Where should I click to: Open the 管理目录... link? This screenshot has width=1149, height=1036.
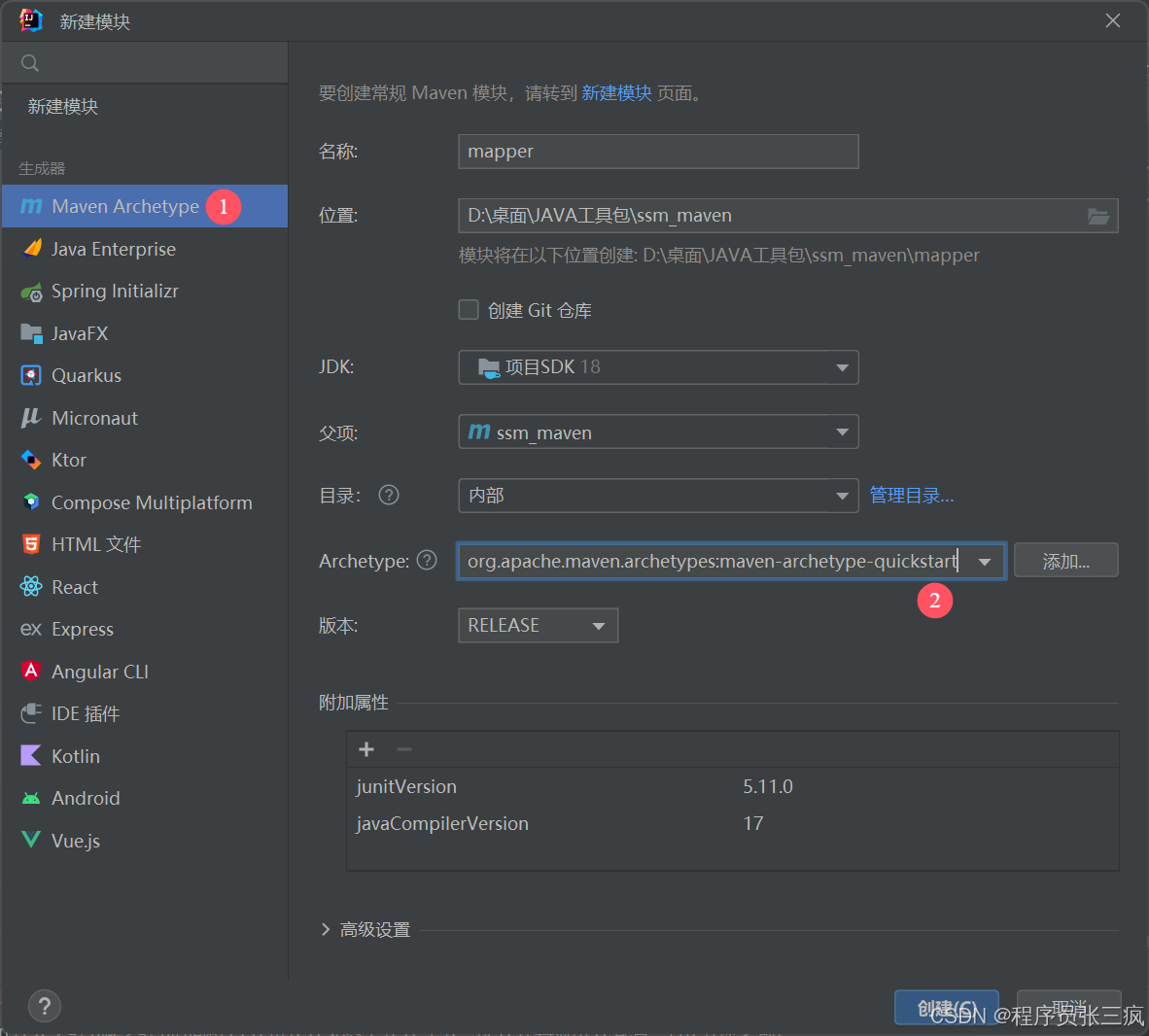pos(911,496)
